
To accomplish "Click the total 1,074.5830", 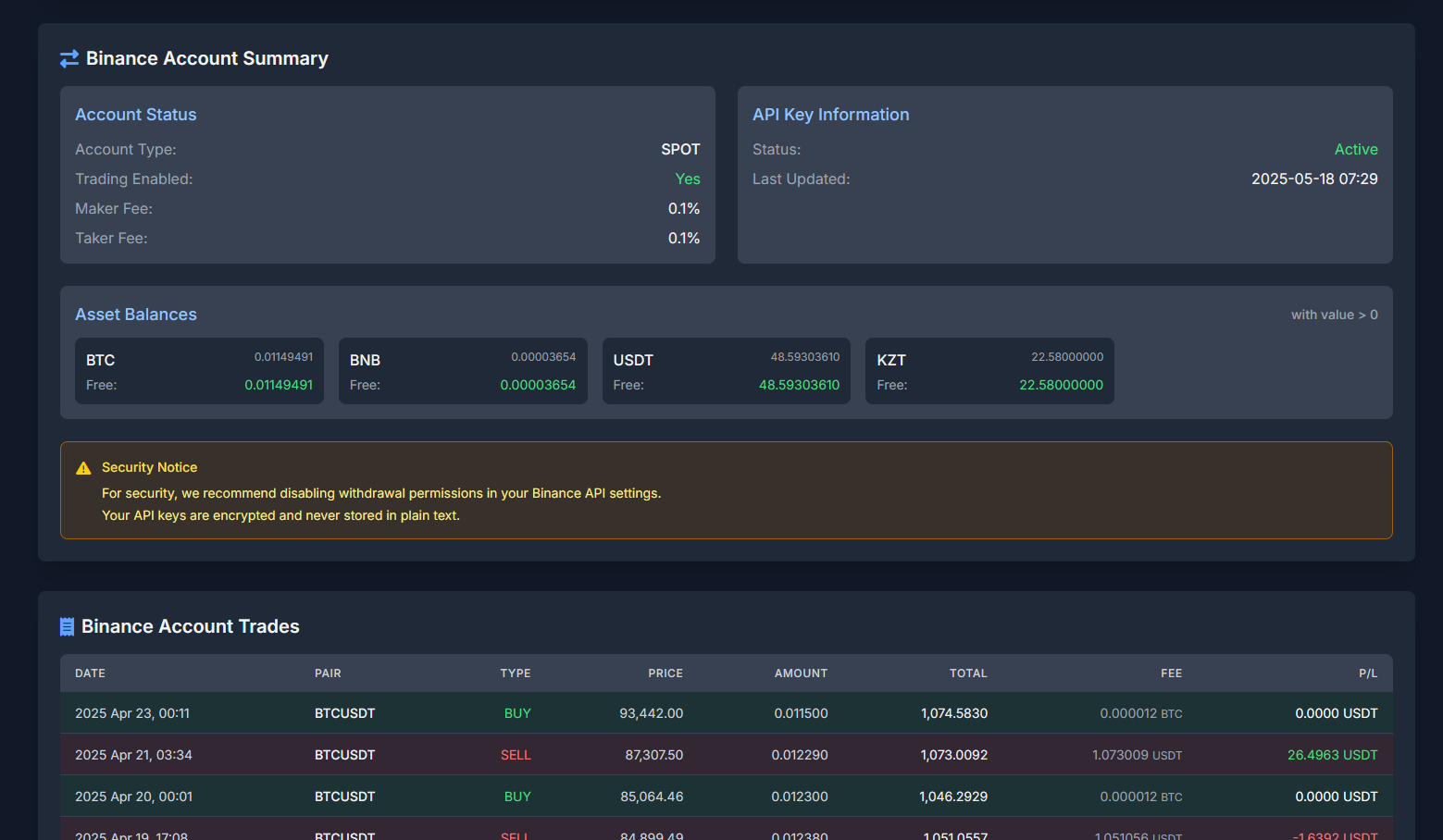I will coord(954,713).
